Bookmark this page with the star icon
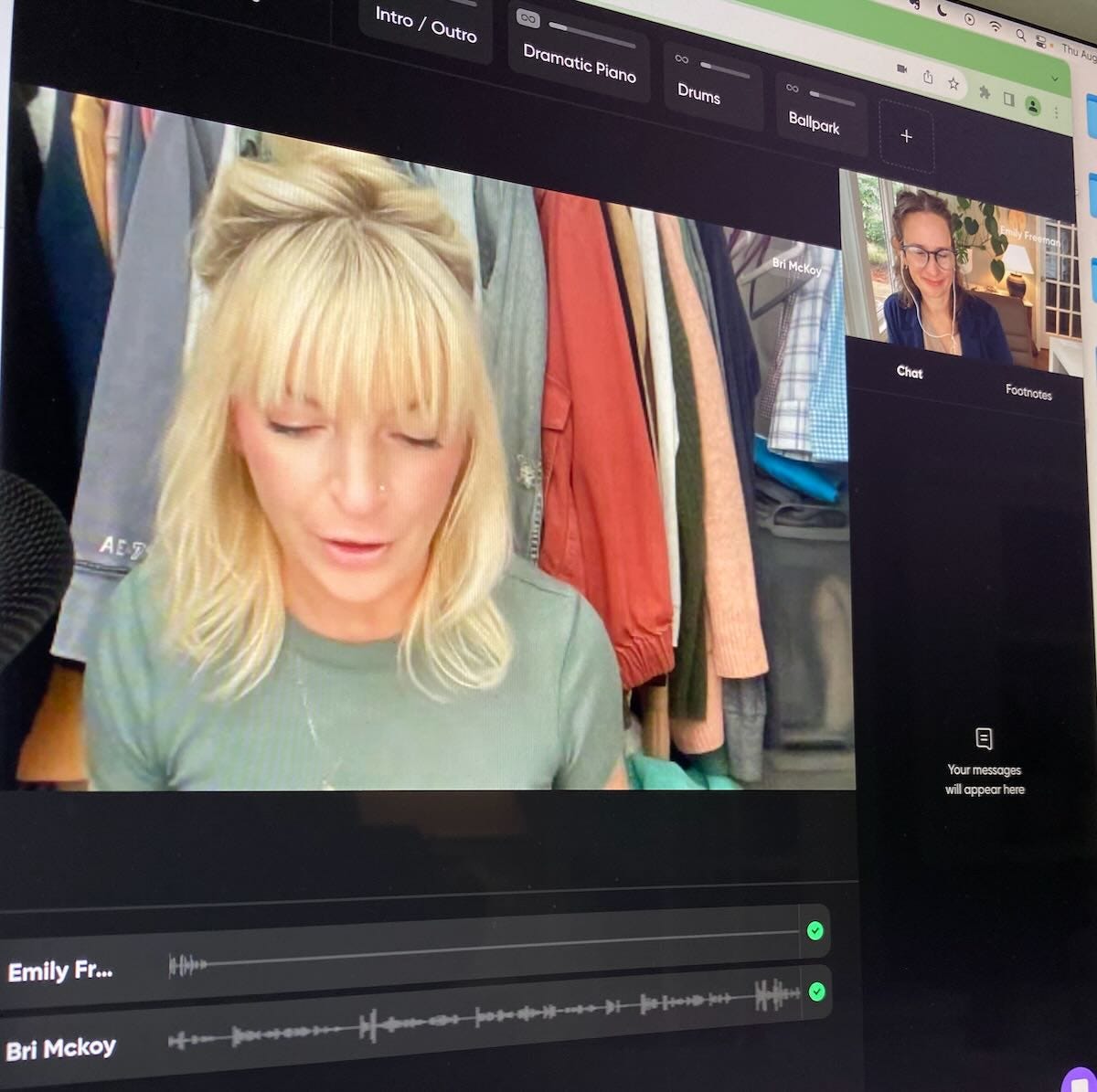Image resolution: width=1097 pixels, height=1092 pixels. [x=953, y=83]
